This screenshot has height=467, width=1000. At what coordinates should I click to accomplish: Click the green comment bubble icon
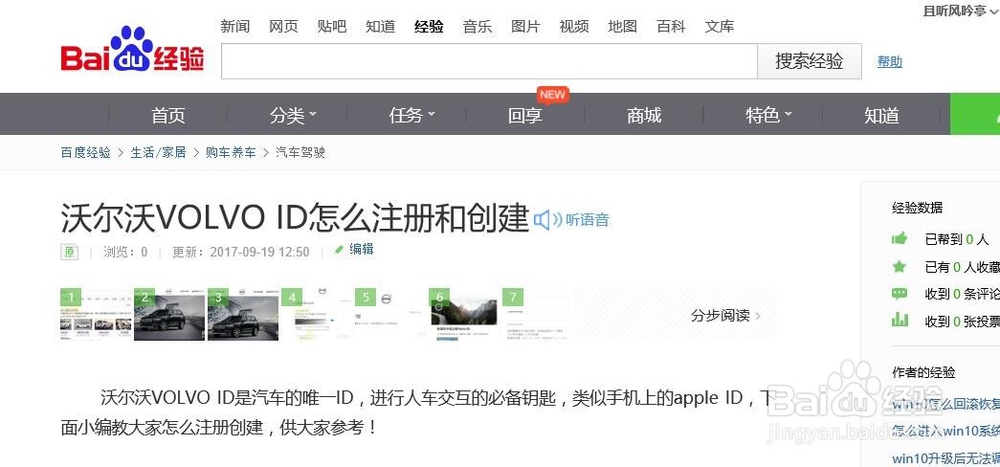pos(900,294)
